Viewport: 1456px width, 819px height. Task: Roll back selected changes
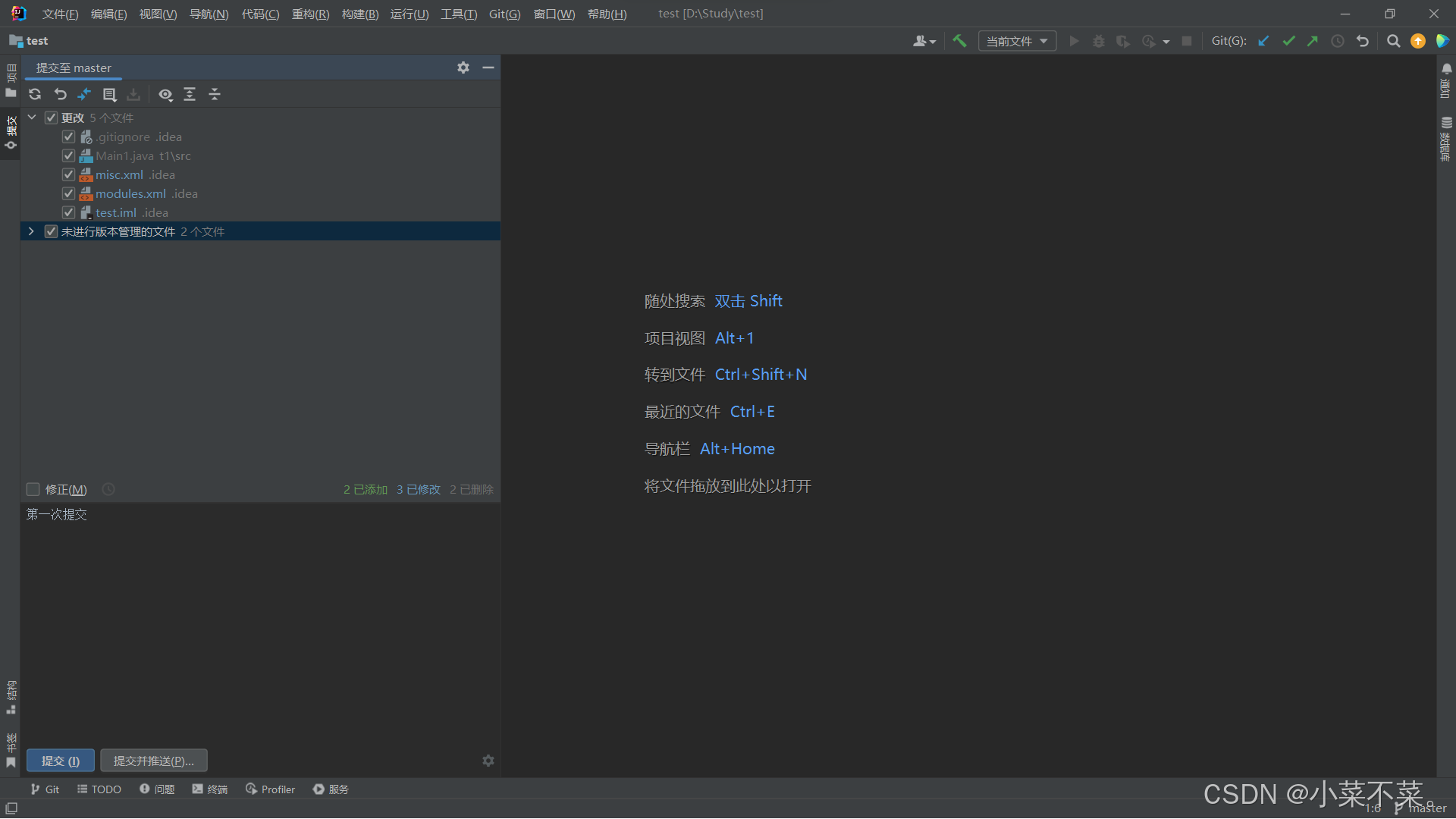pyautogui.click(x=60, y=95)
